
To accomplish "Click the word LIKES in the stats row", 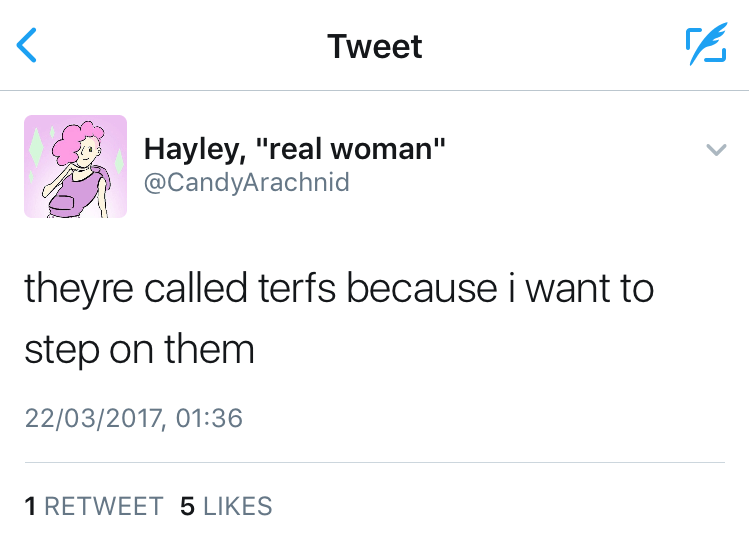I will (x=237, y=506).
